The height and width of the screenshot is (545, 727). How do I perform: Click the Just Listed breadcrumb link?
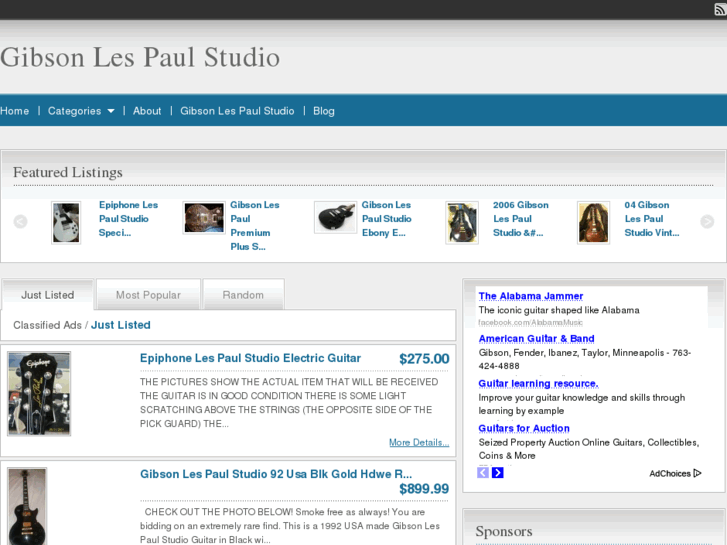coord(121,325)
